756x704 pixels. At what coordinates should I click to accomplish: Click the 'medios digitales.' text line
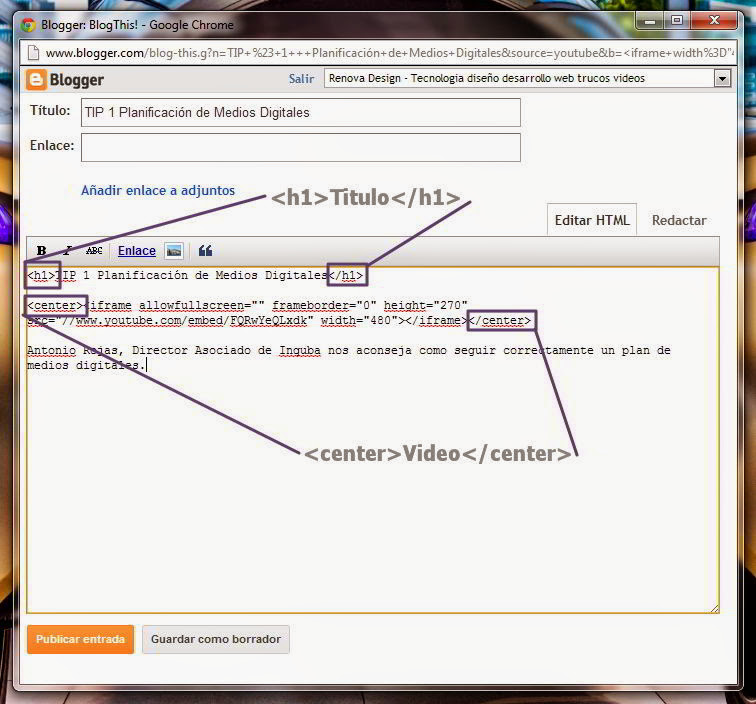point(86,365)
